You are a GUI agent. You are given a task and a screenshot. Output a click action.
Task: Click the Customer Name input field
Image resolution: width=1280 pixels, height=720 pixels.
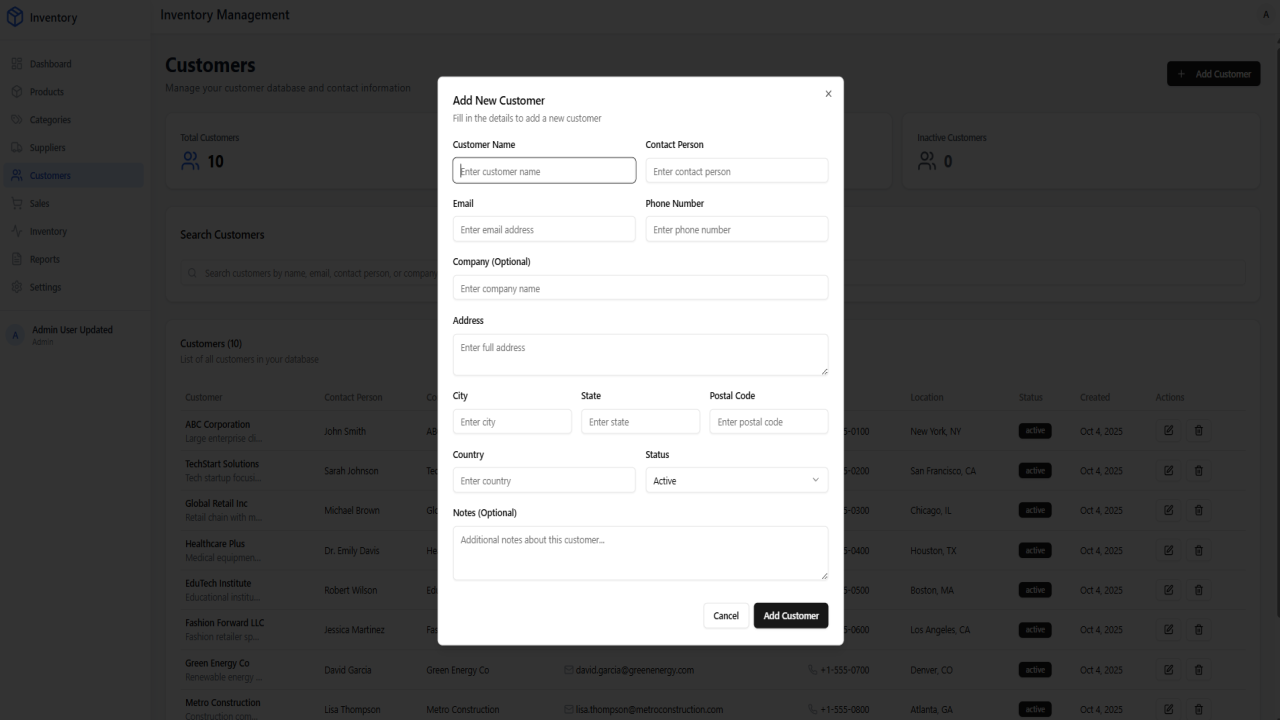tap(544, 171)
